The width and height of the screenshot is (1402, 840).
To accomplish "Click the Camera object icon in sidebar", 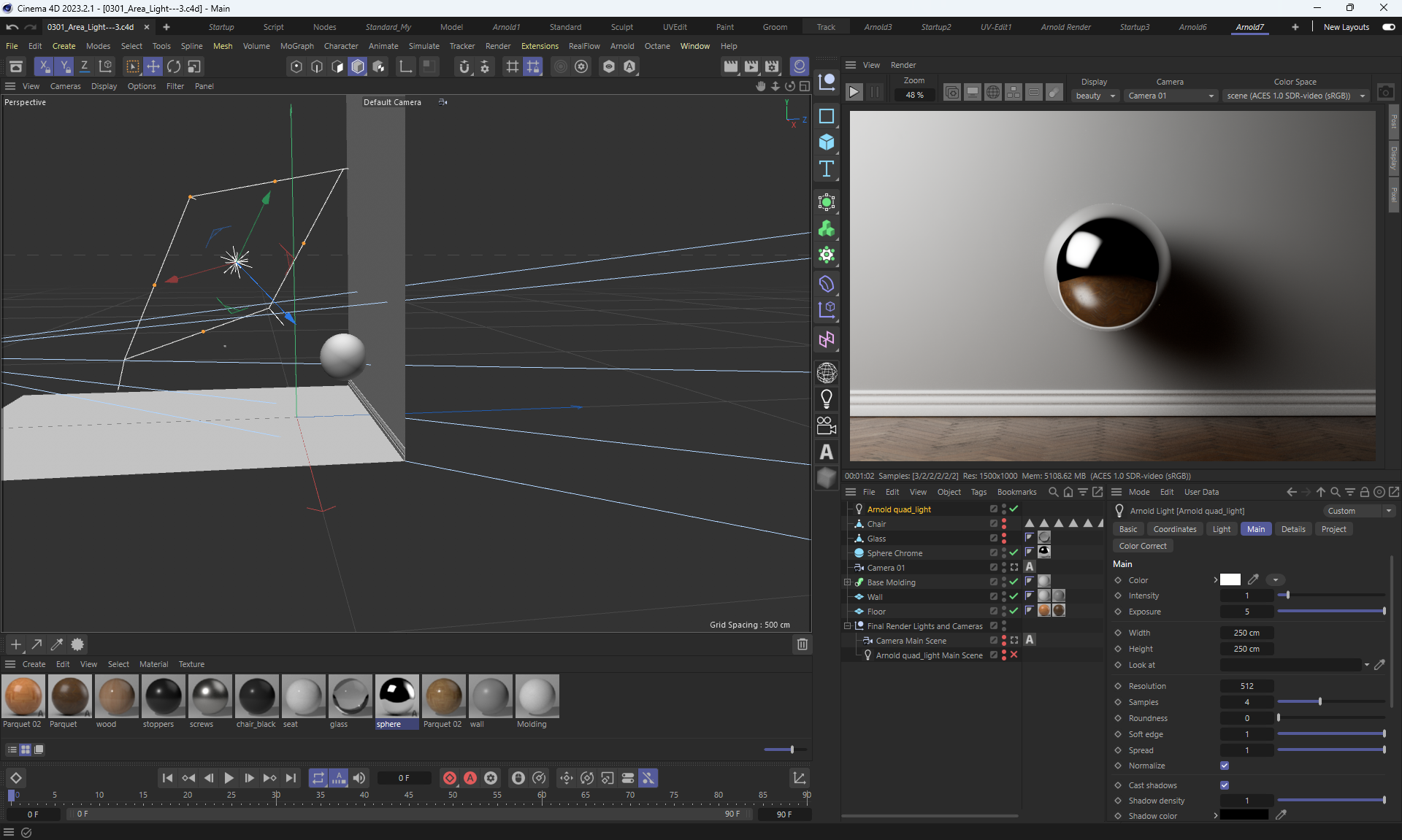I will coord(827,425).
